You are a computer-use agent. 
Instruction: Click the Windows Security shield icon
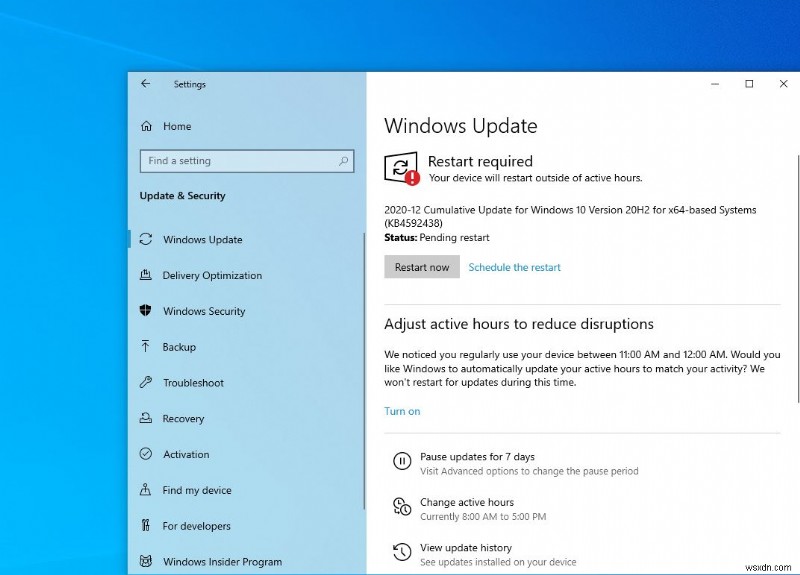[145, 310]
